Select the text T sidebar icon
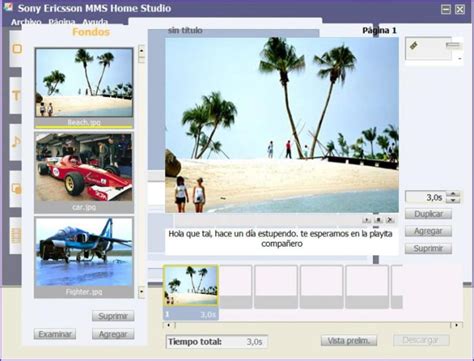The width and height of the screenshot is (474, 361). point(16,96)
